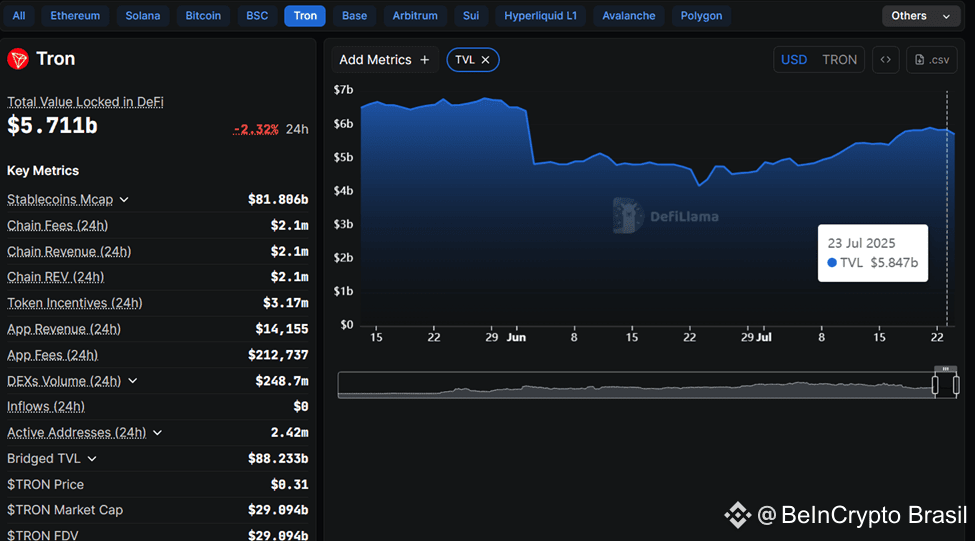
Task: Download chart data with .csv icon
Action: click(x=931, y=60)
